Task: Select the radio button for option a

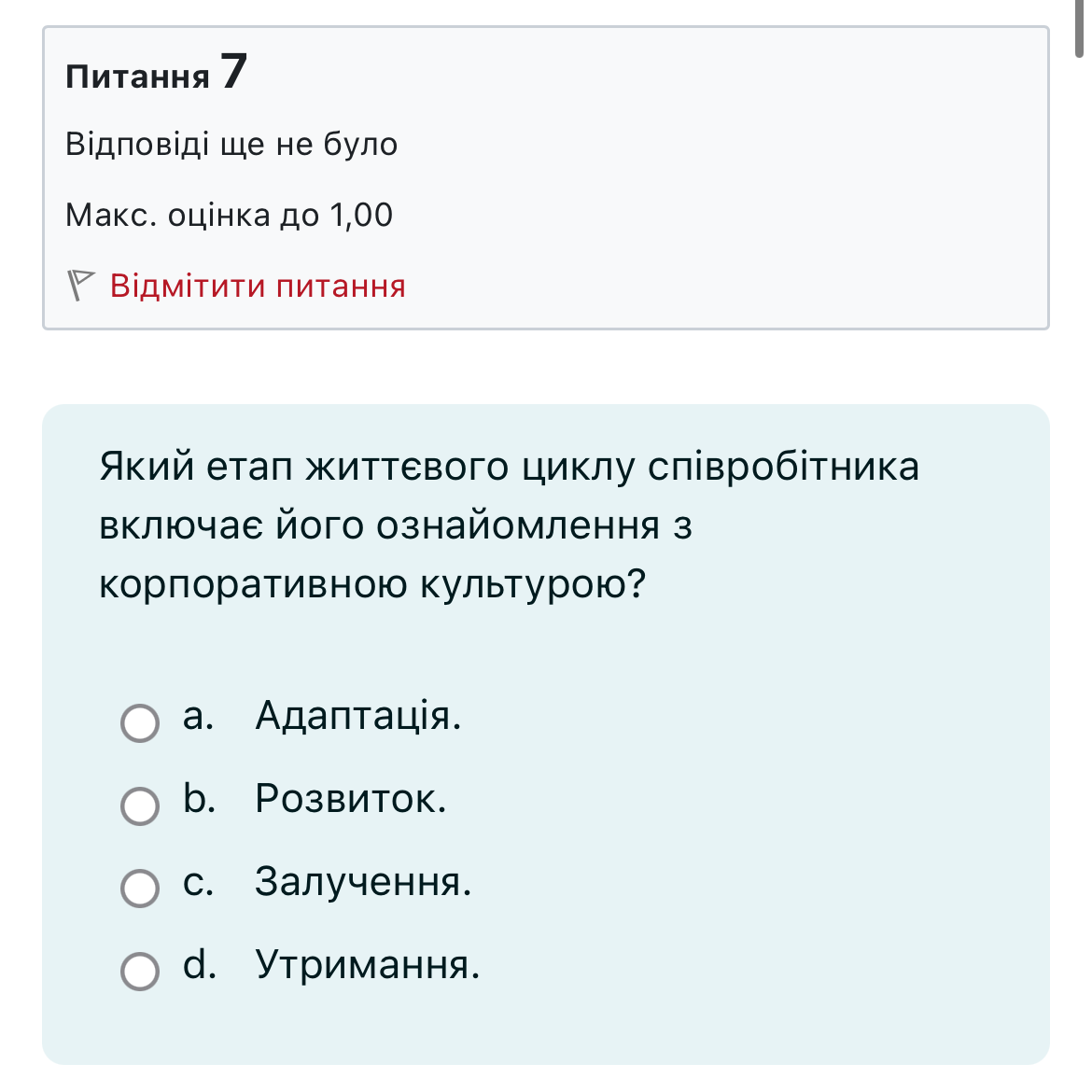Action: tap(140, 722)
